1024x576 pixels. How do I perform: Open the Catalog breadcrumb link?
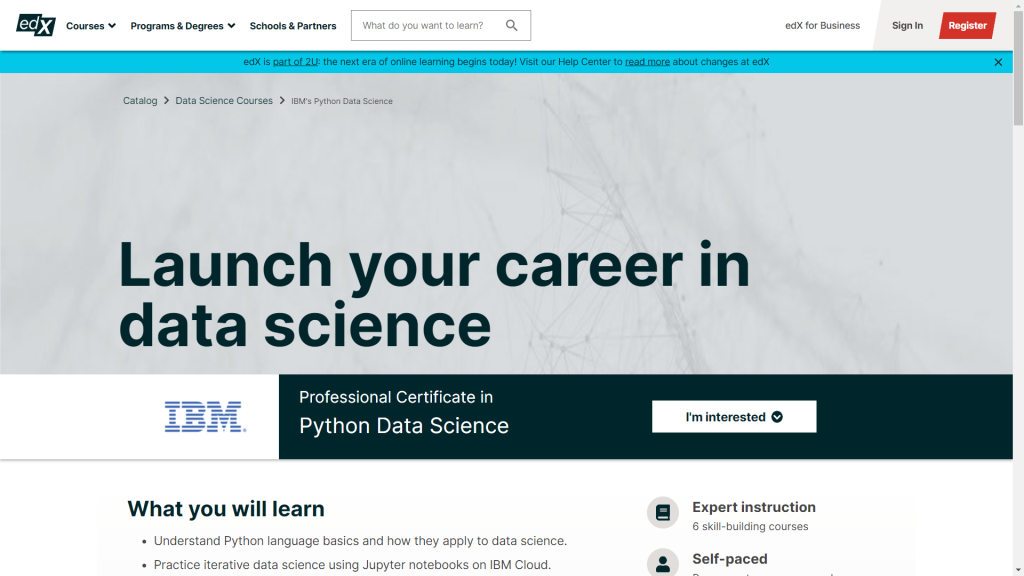click(140, 100)
